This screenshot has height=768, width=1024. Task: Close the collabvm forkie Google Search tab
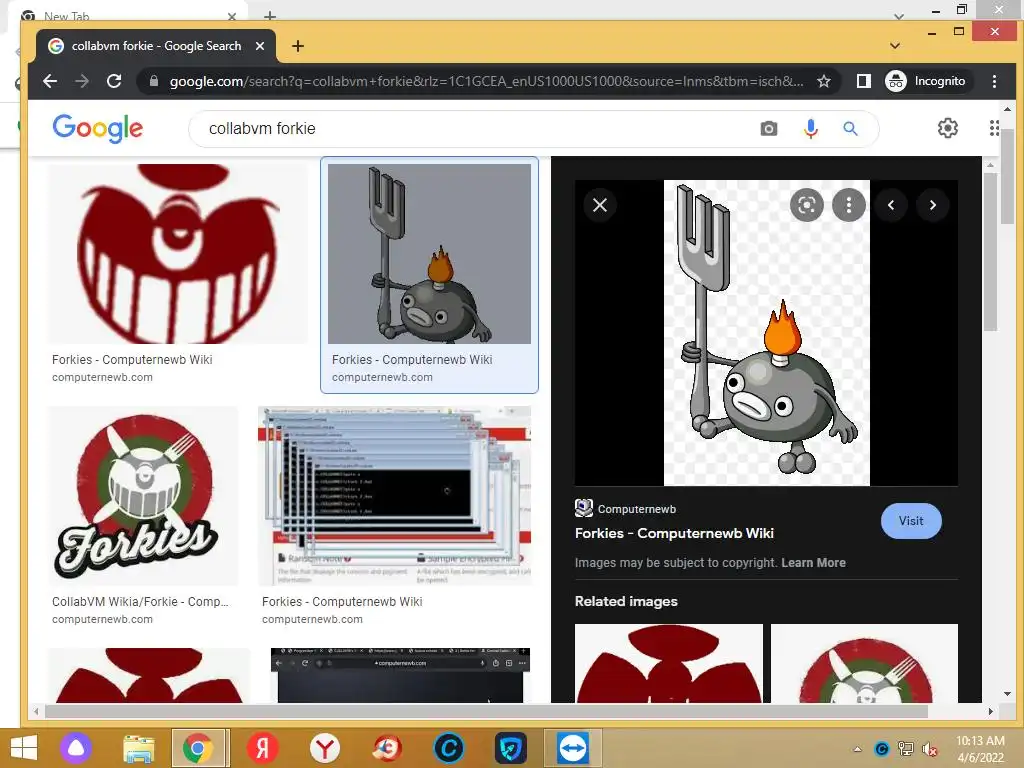259,46
